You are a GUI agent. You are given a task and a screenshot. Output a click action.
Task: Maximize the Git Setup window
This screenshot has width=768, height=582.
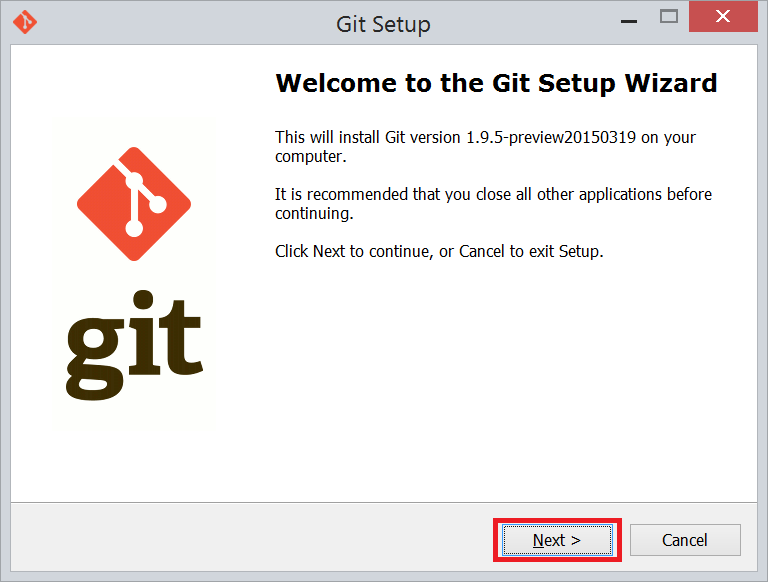669,17
